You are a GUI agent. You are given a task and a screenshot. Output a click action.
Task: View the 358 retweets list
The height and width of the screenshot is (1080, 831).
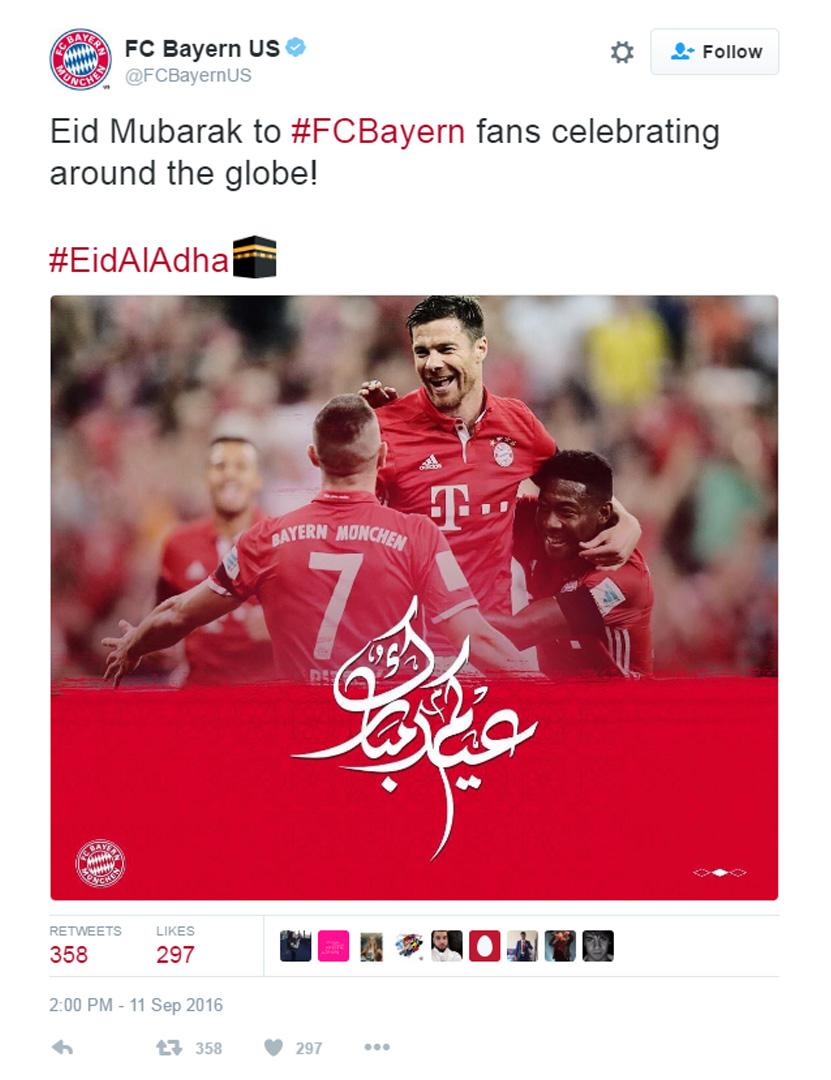85,945
